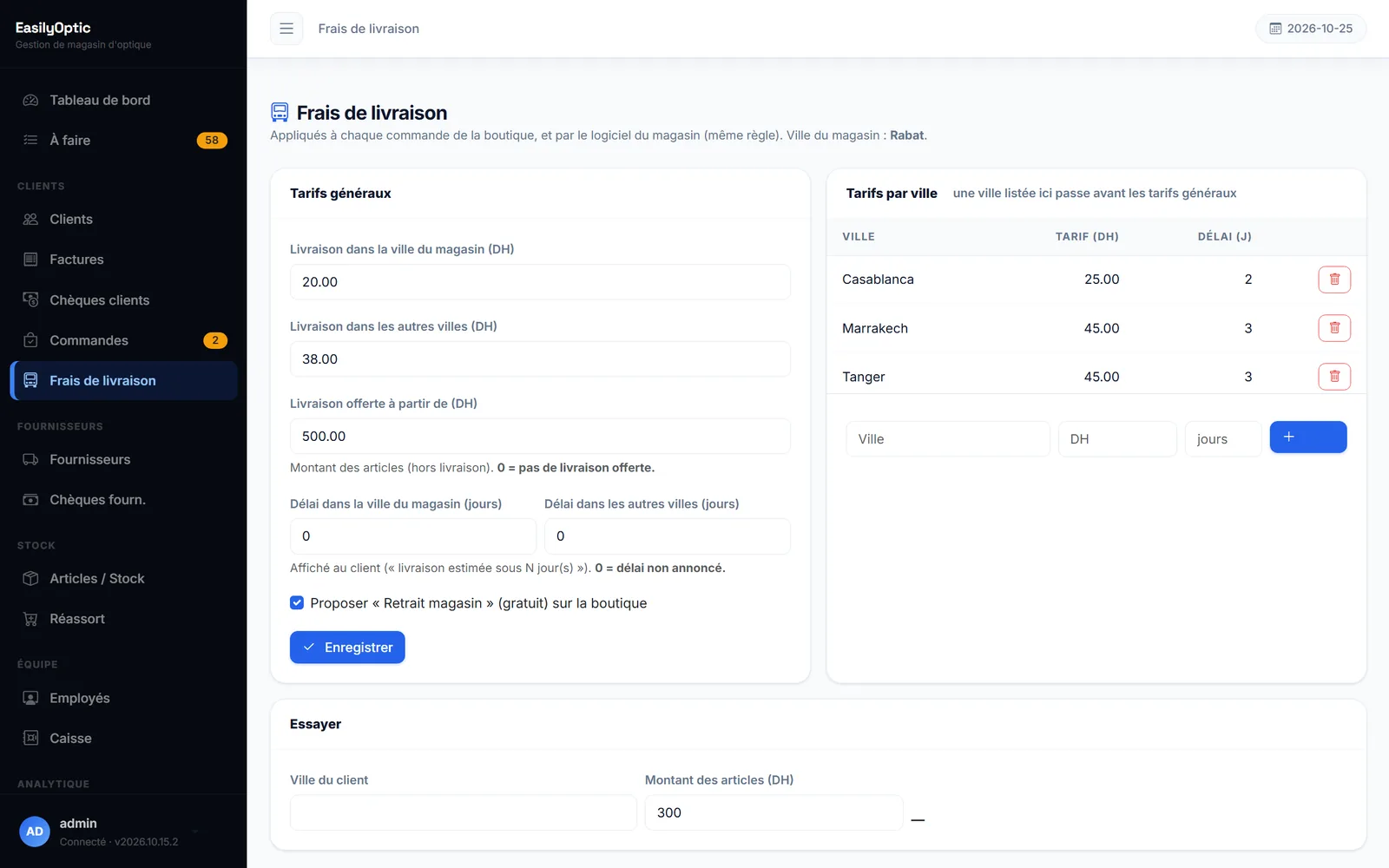1389x868 pixels.
Task: Delete the Marrakech city rate
Action: pyautogui.click(x=1334, y=328)
